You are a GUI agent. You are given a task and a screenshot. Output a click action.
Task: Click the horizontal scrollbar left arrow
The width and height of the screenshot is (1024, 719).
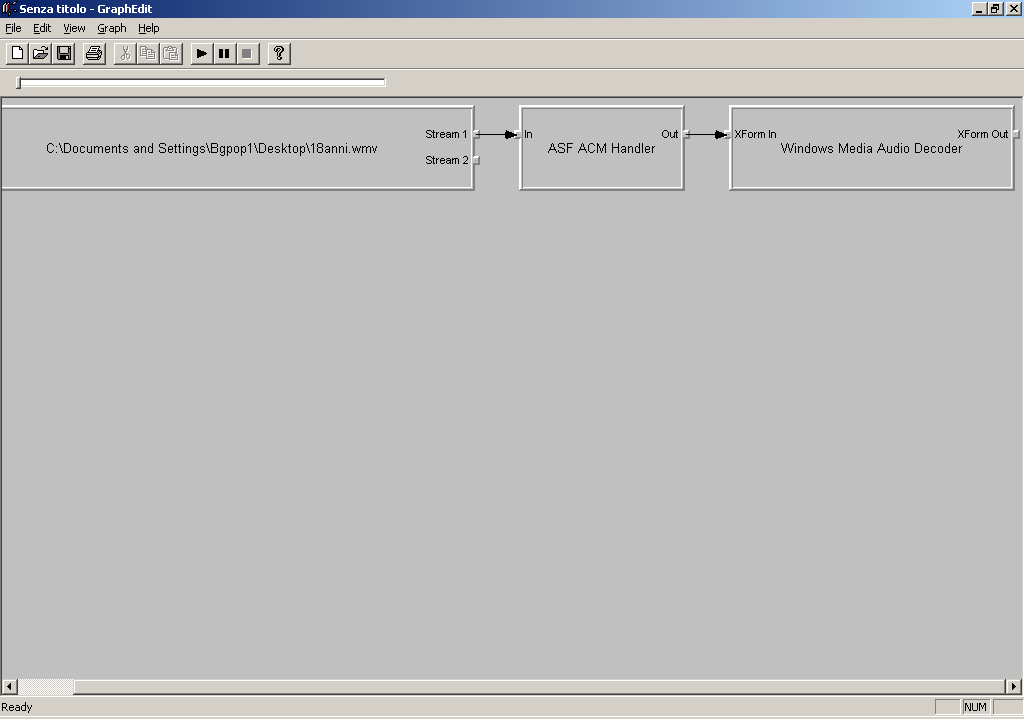click(x=9, y=686)
